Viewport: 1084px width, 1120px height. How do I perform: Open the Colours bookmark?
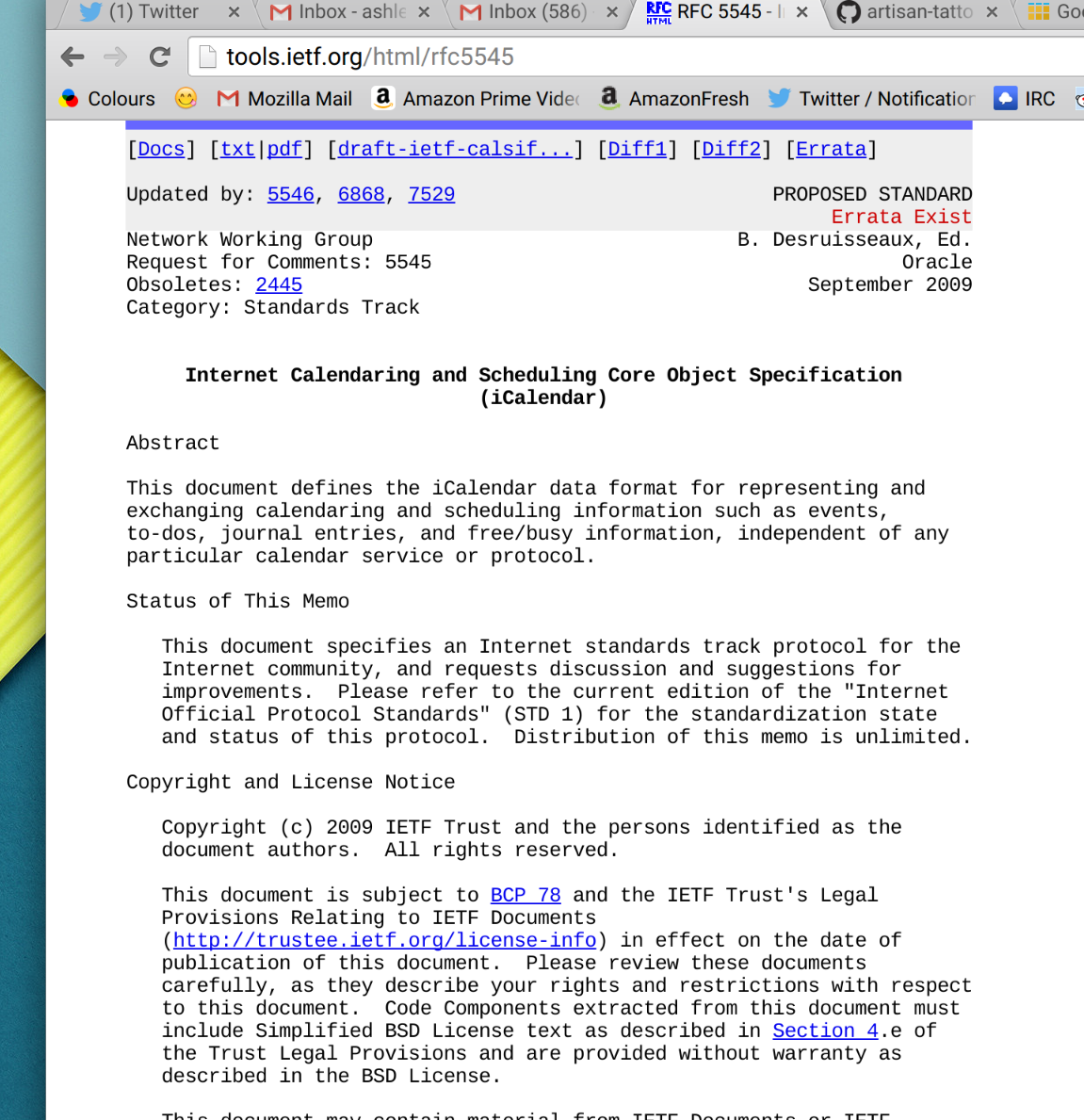pyautogui.click(x=107, y=99)
